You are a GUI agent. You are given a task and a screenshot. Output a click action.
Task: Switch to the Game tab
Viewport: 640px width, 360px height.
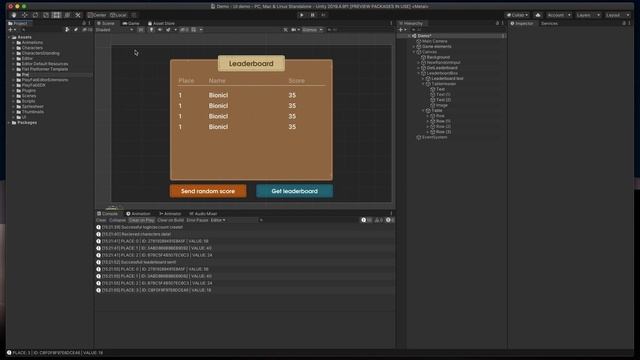131,23
